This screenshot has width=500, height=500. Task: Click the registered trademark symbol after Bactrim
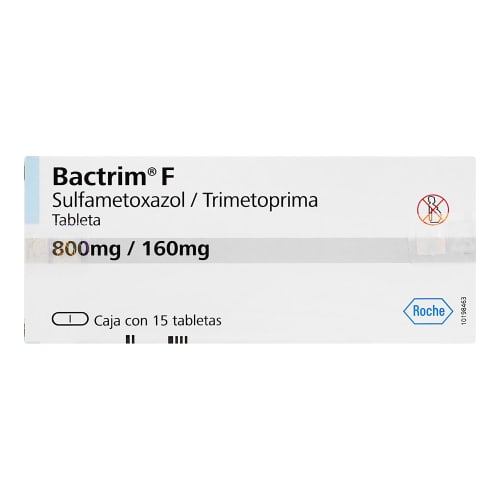click(151, 172)
